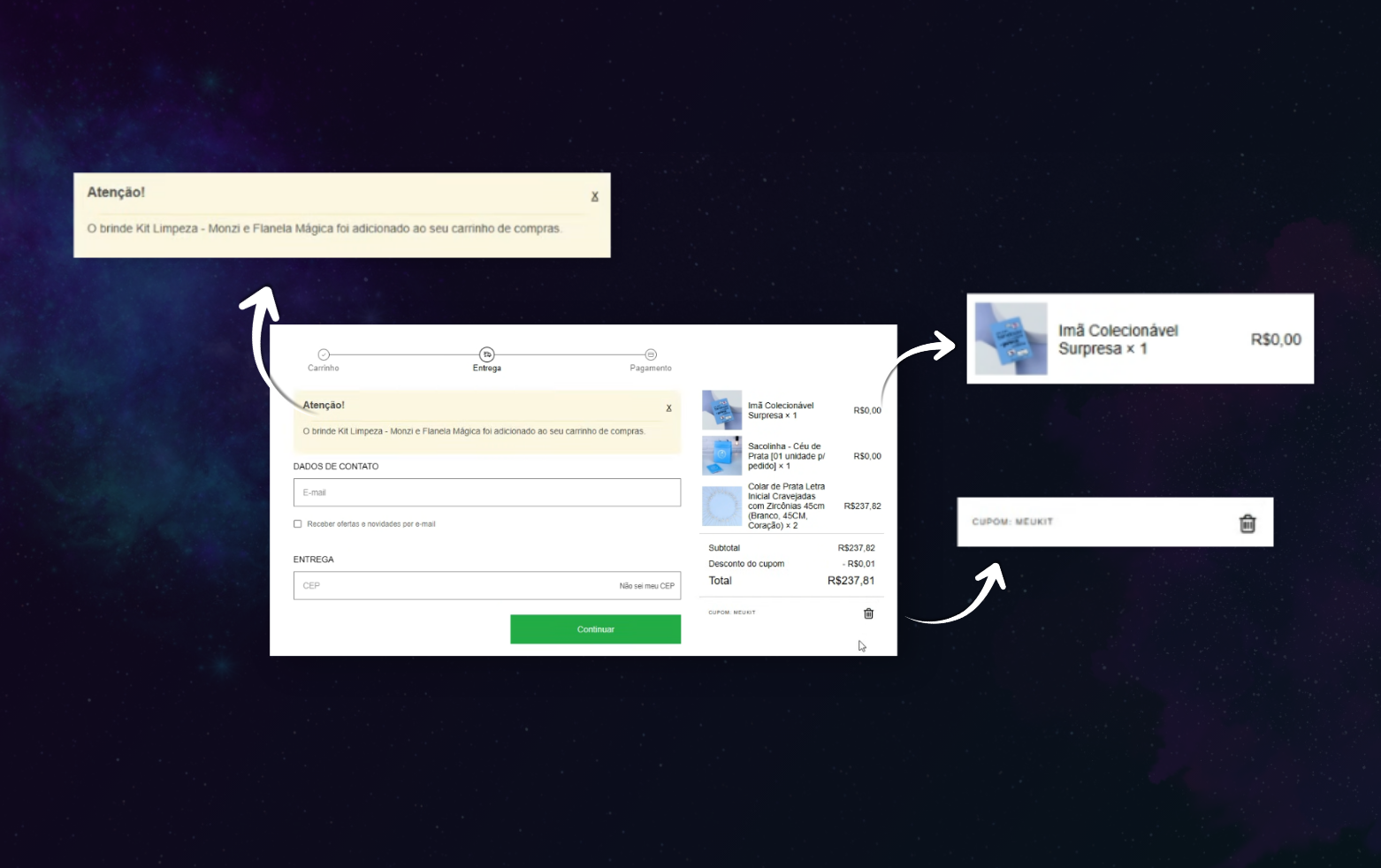Click the Colar de Prata necklace thumbnail
Image resolution: width=1381 pixels, height=868 pixels.
point(721,506)
